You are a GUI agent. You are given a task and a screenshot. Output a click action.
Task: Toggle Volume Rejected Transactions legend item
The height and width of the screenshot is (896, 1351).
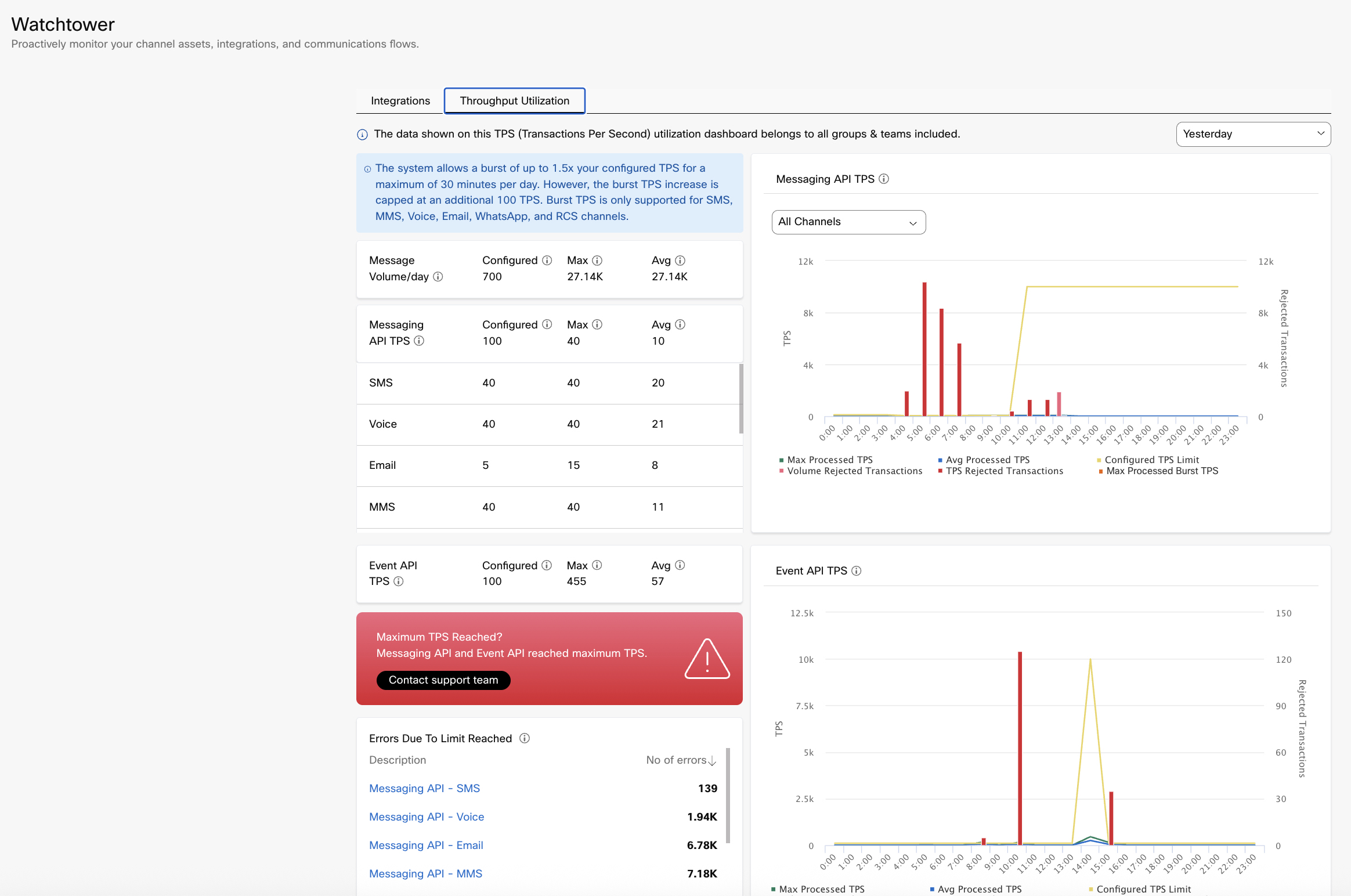pyautogui.click(x=854, y=471)
